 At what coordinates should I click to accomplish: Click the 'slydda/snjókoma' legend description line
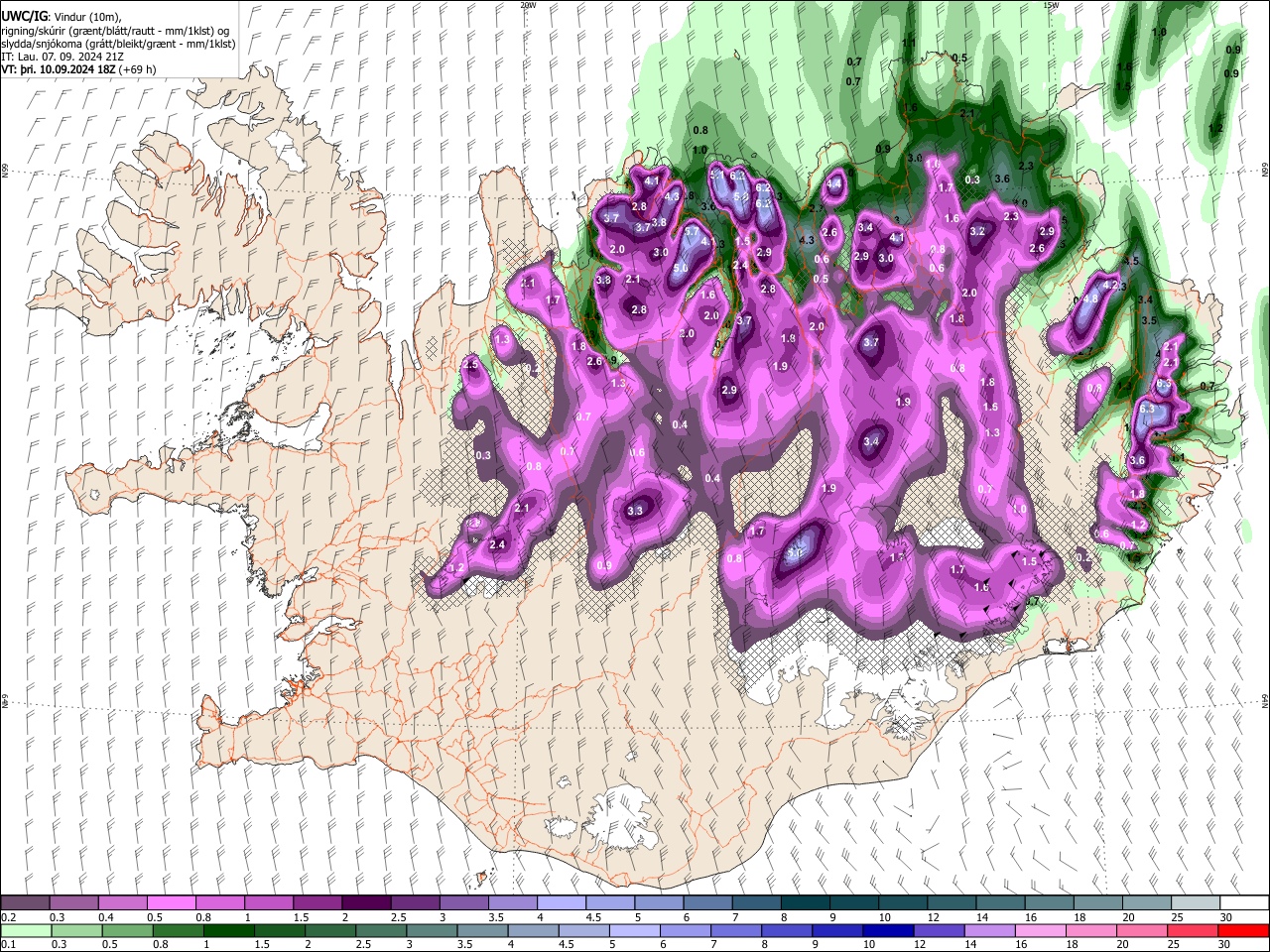[118, 44]
